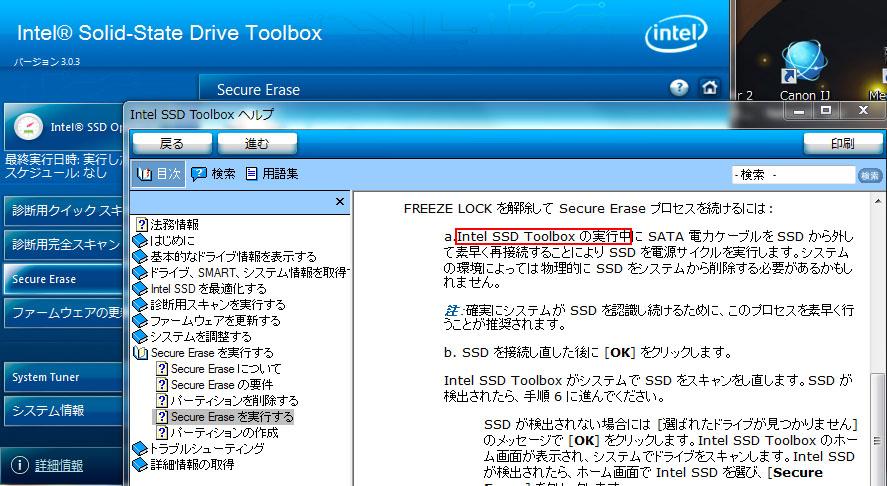Image resolution: width=887 pixels, height=486 pixels.
Task: Click the page icon beside Secure Erase の要件
Action: (162, 385)
